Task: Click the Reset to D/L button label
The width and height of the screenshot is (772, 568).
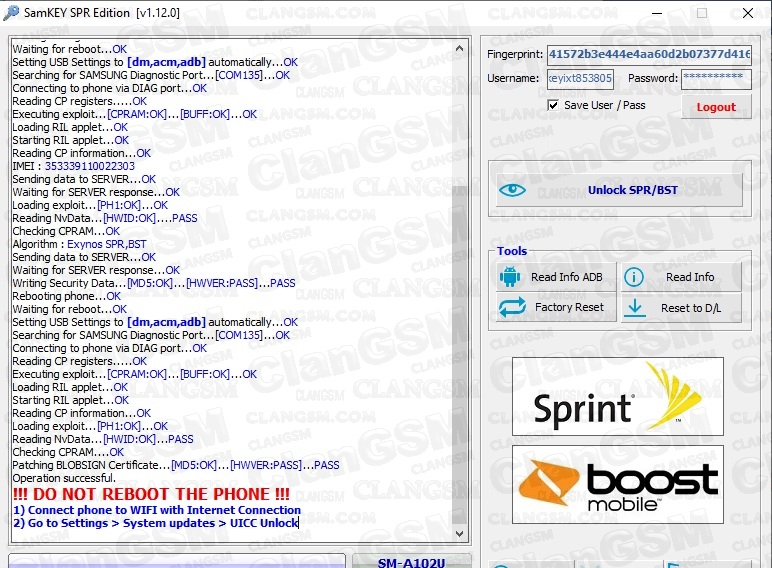Action: click(x=691, y=308)
